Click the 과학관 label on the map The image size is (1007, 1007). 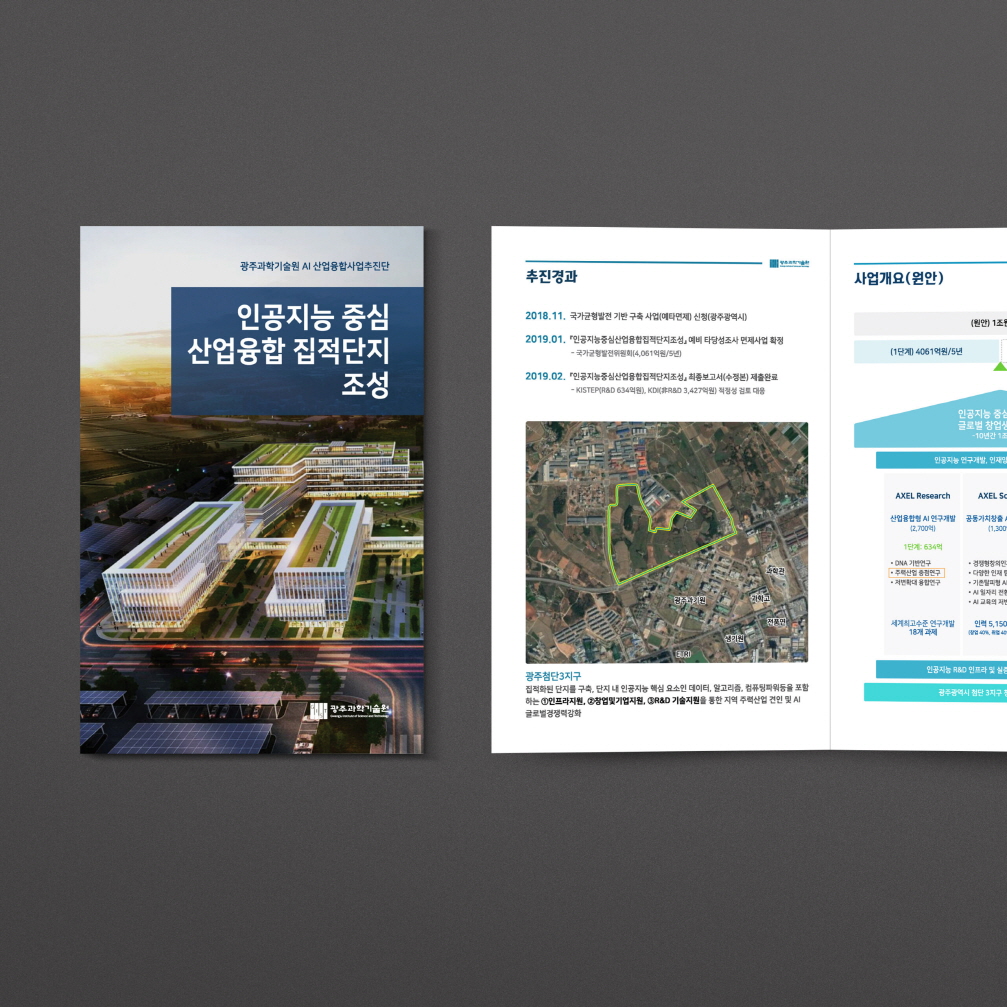tap(775, 571)
